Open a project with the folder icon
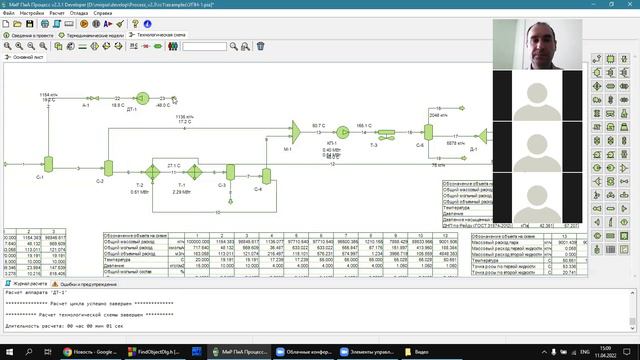Screen dimensions: 640x360 click(18, 24)
